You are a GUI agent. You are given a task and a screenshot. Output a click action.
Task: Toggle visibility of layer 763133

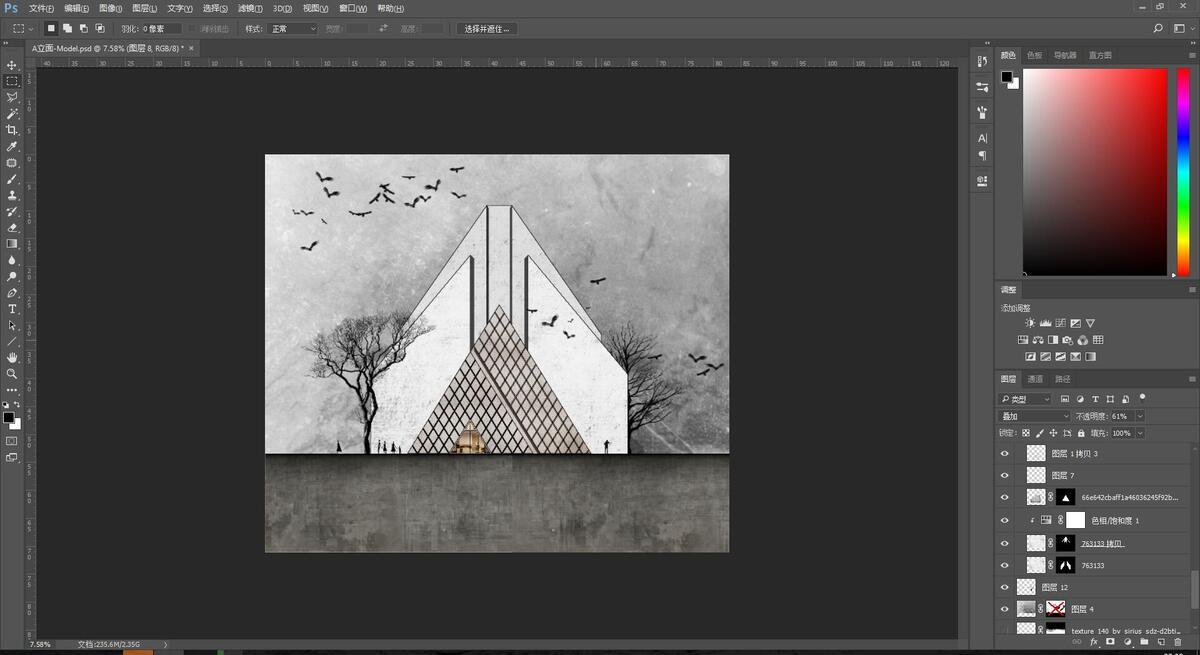click(x=1006, y=565)
